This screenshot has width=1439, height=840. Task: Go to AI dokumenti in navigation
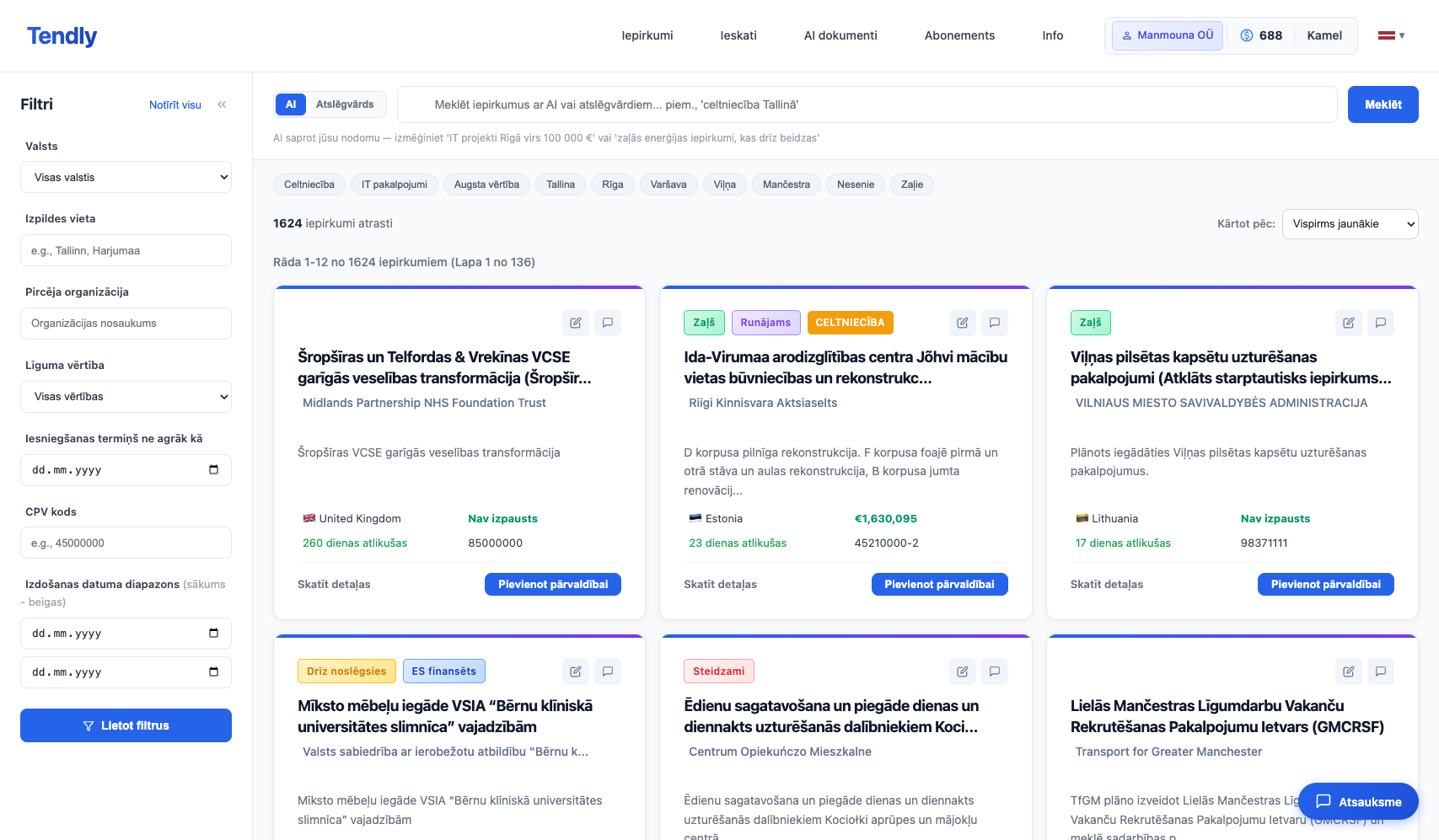tap(840, 35)
